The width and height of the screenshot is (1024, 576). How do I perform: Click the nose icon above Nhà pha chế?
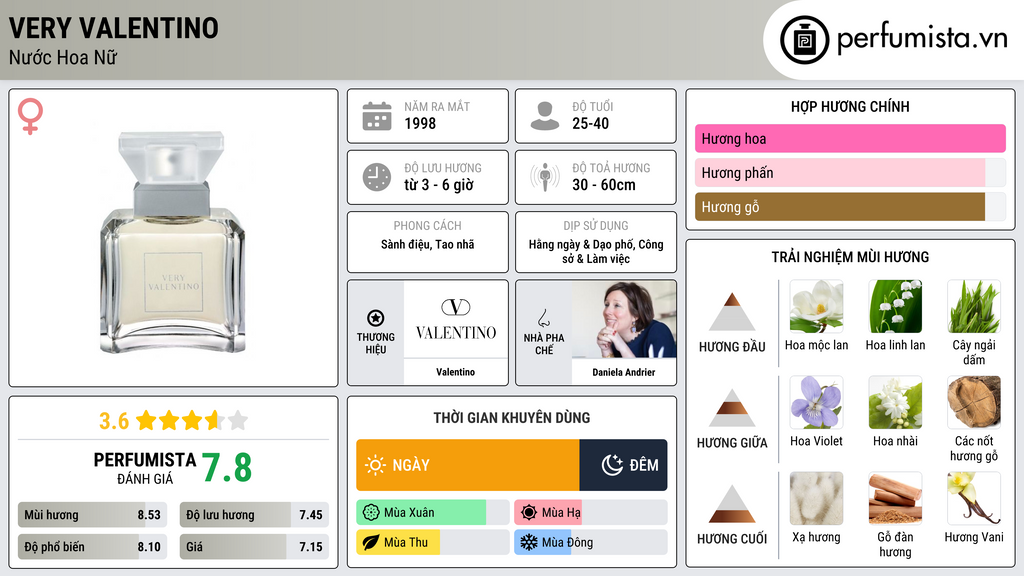pyautogui.click(x=543, y=318)
